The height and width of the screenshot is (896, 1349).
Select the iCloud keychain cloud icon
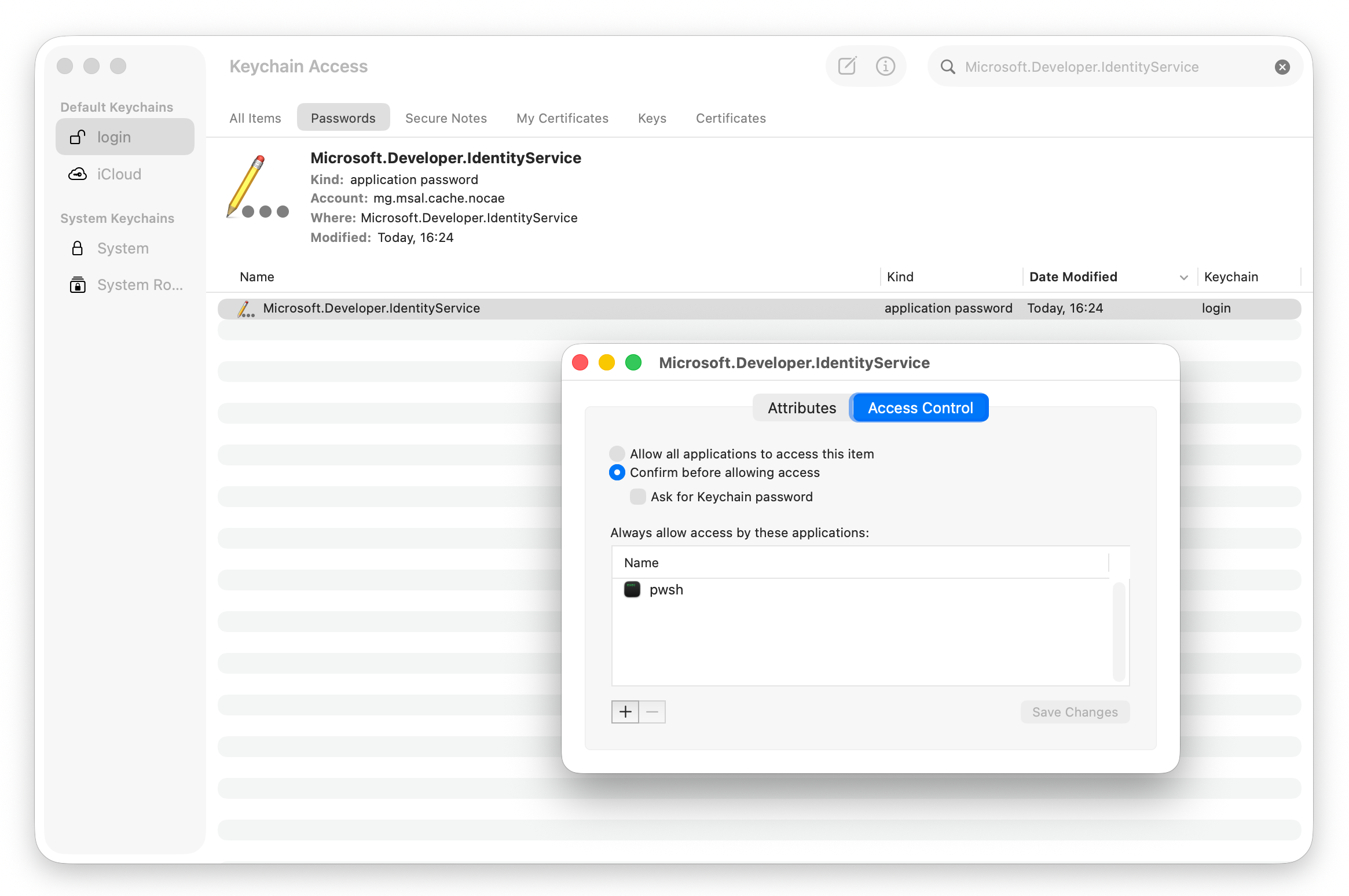coord(78,174)
